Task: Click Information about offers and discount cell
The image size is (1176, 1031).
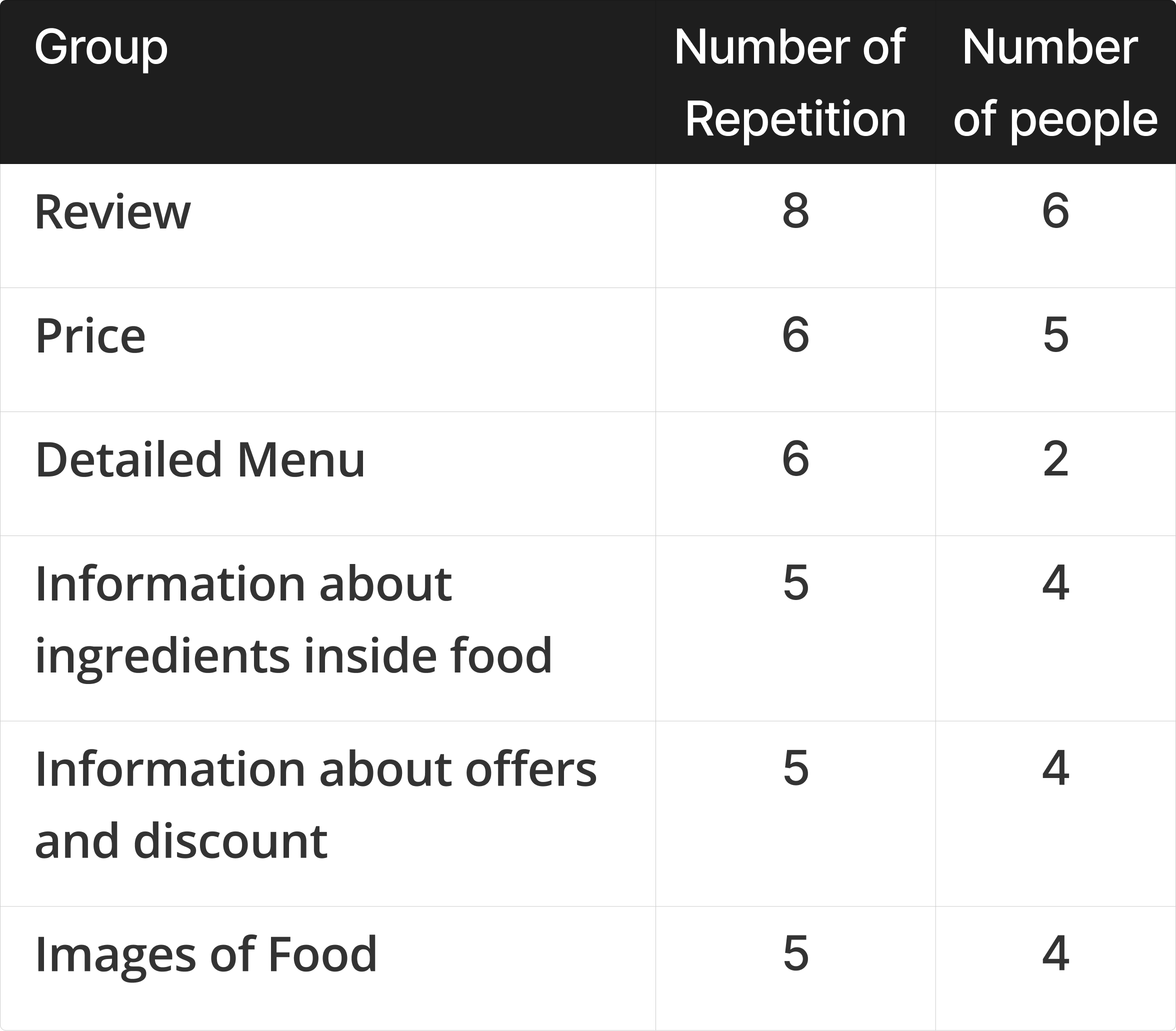Action: click(316, 805)
